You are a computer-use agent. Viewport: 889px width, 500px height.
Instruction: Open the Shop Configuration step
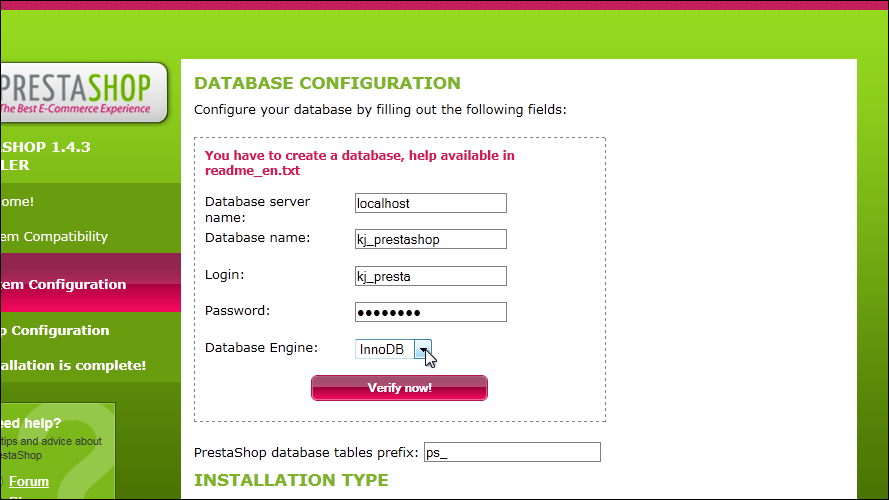point(55,330)
